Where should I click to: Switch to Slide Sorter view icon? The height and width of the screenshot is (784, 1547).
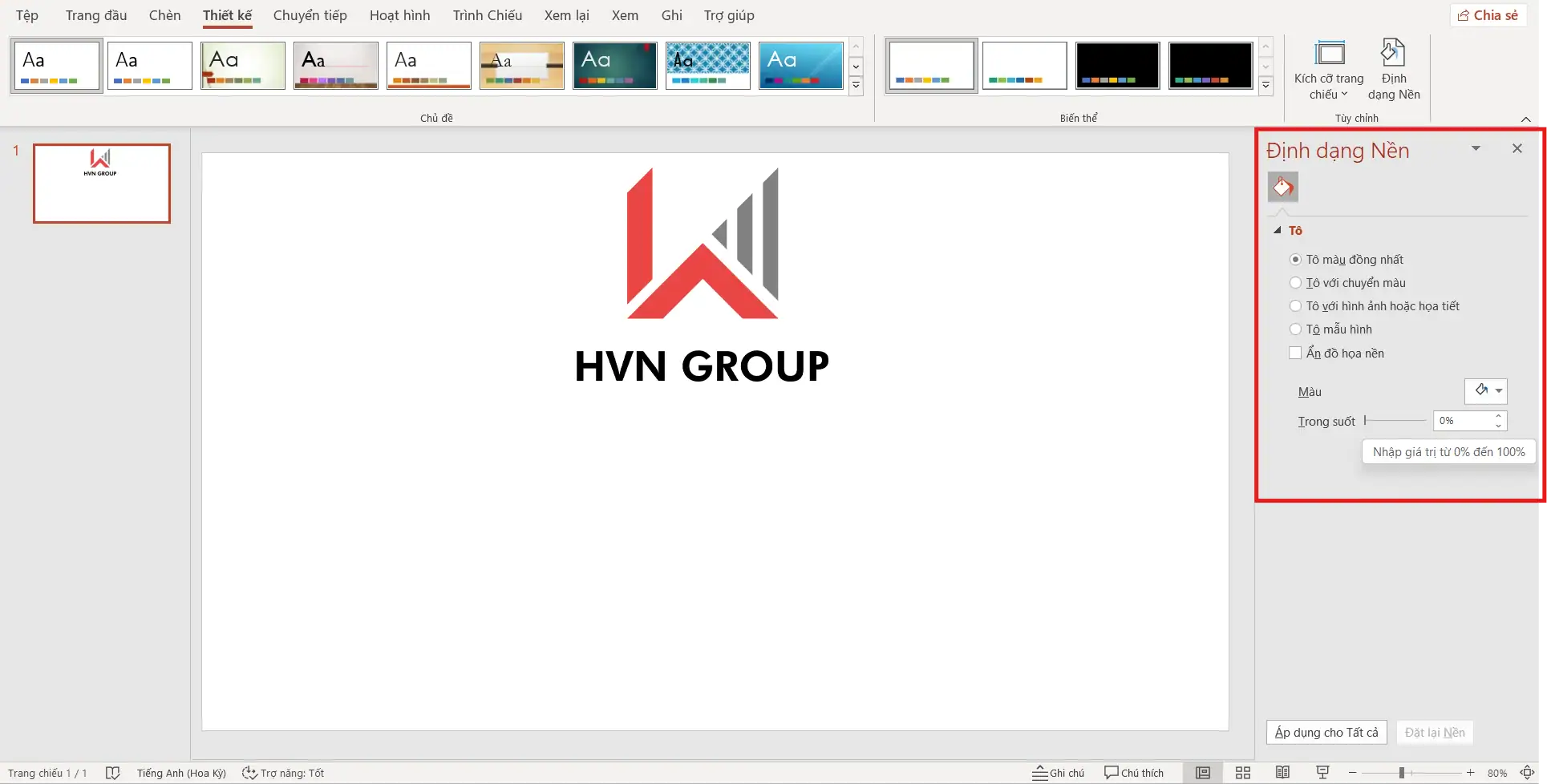tap(1242, 773)
